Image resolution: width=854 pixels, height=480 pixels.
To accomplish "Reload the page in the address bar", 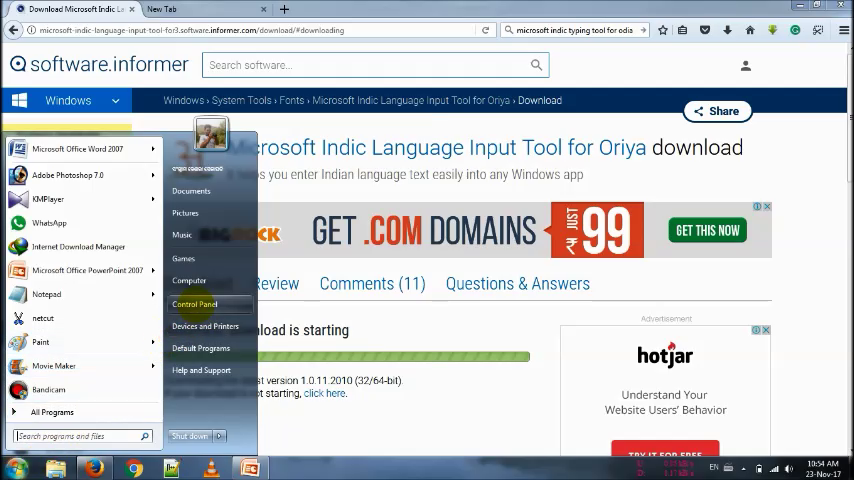I will pos(485,30).
